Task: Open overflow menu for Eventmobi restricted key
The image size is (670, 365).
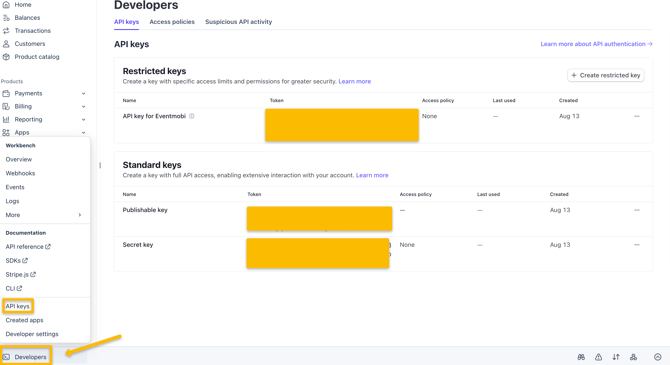Action: [637, 116]
